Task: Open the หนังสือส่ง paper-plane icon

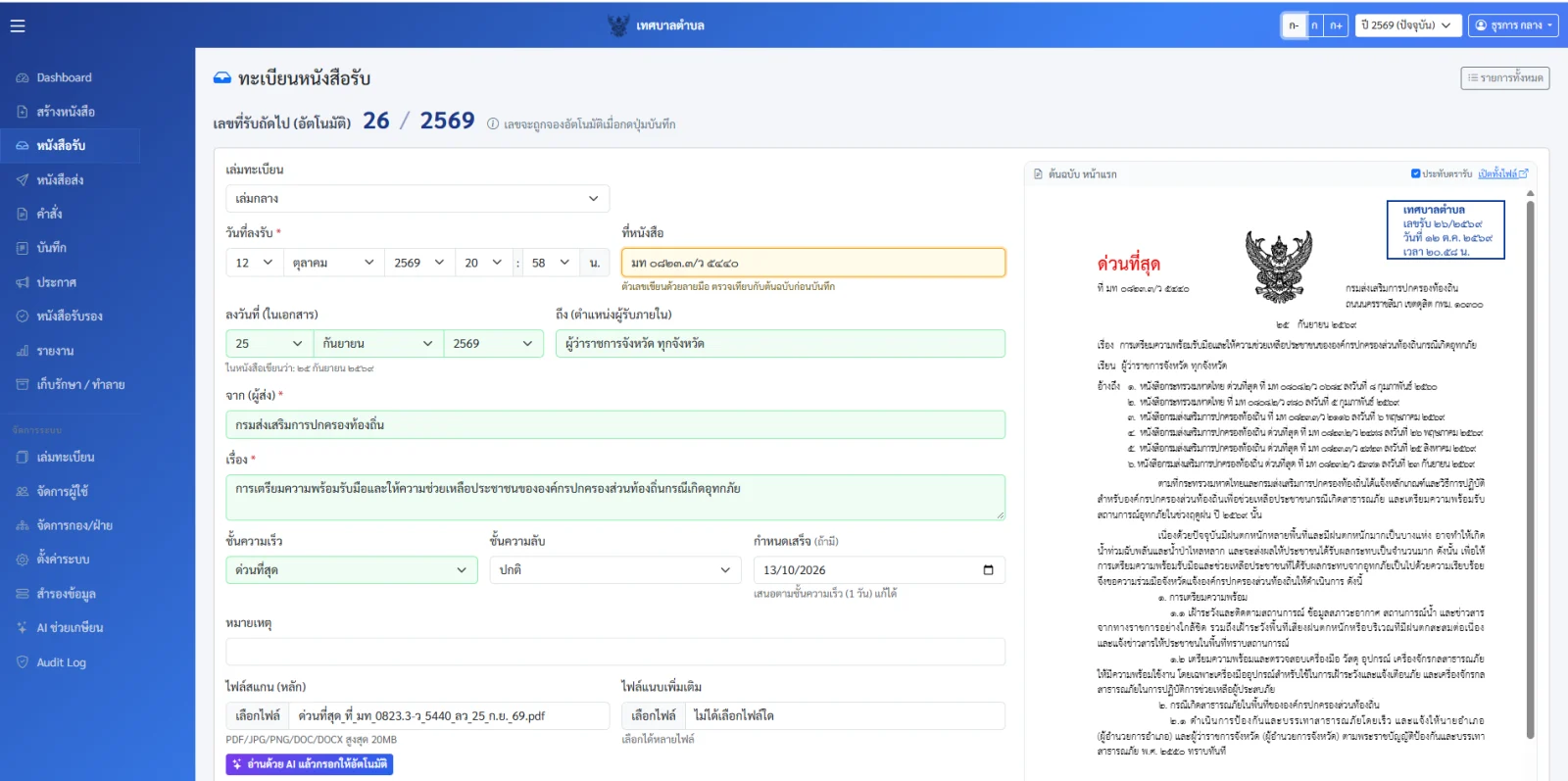Action: (23, 180)
